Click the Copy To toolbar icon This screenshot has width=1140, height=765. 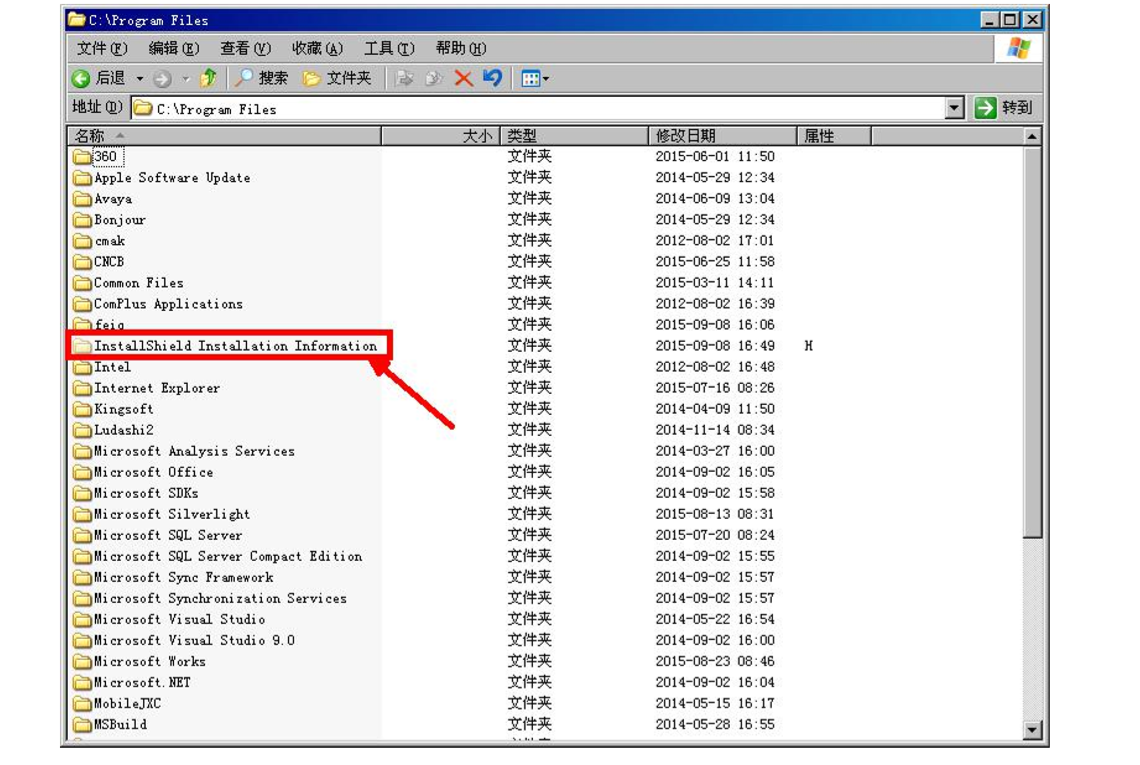(434, 78)
